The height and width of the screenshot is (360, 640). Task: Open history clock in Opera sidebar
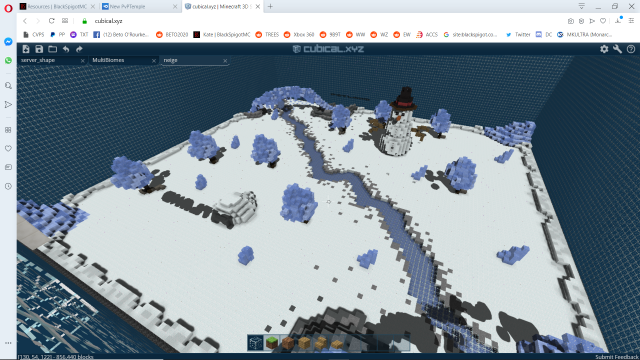point(8,186)
